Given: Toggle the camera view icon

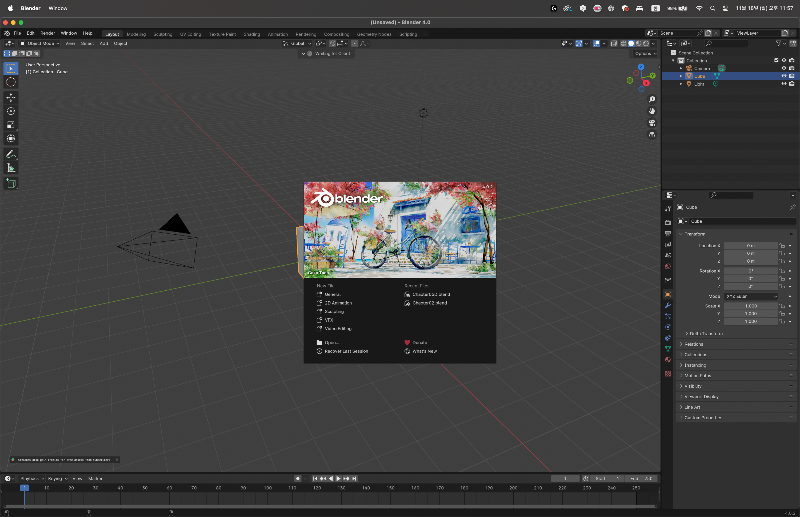Looking at the screenshot, I should tap(652, 123).
